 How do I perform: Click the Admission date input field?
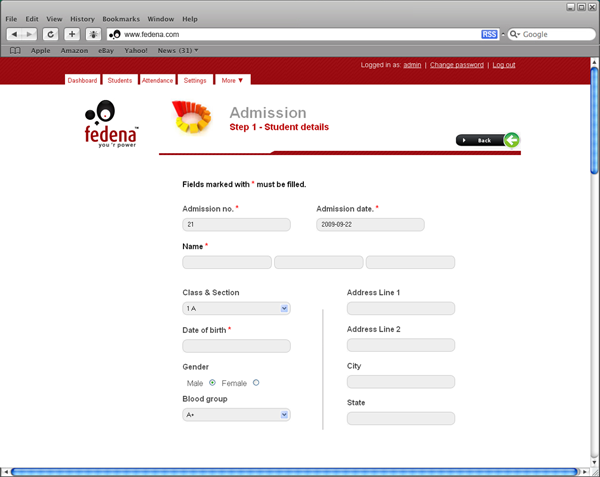coord(370,225)
